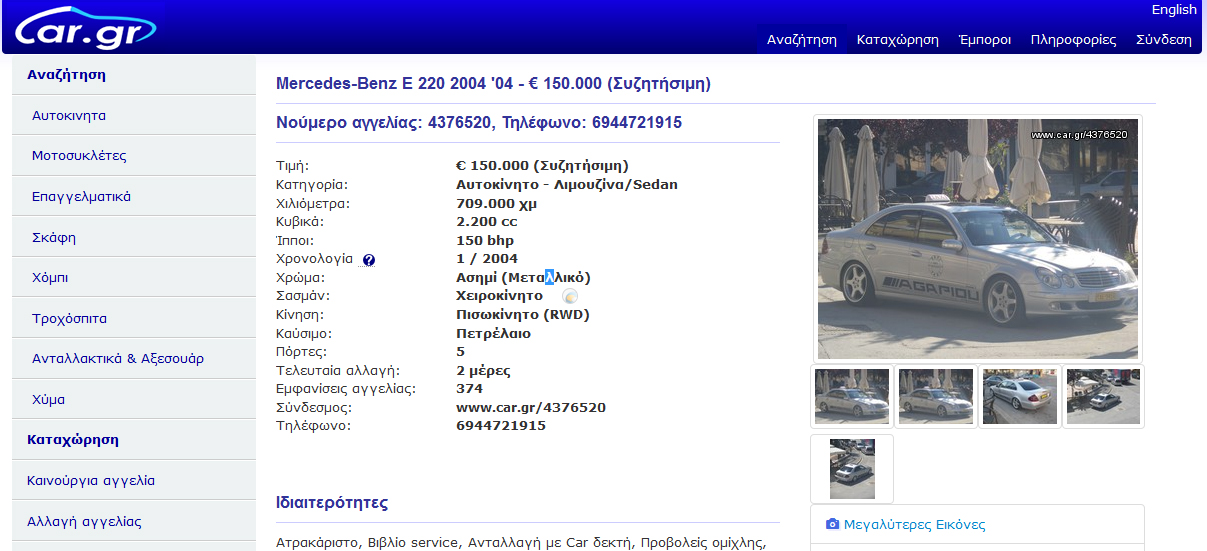Select the first thumbnail under main photo

[851, 396]
